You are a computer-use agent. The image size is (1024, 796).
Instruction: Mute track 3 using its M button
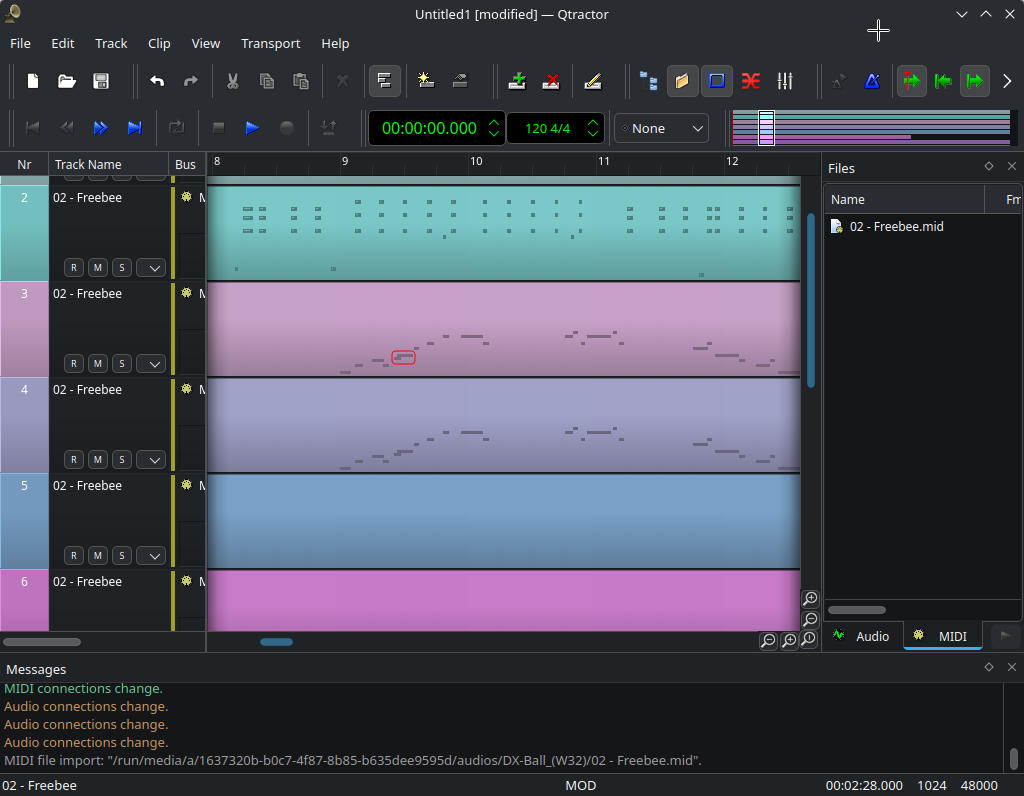[98, 363]
